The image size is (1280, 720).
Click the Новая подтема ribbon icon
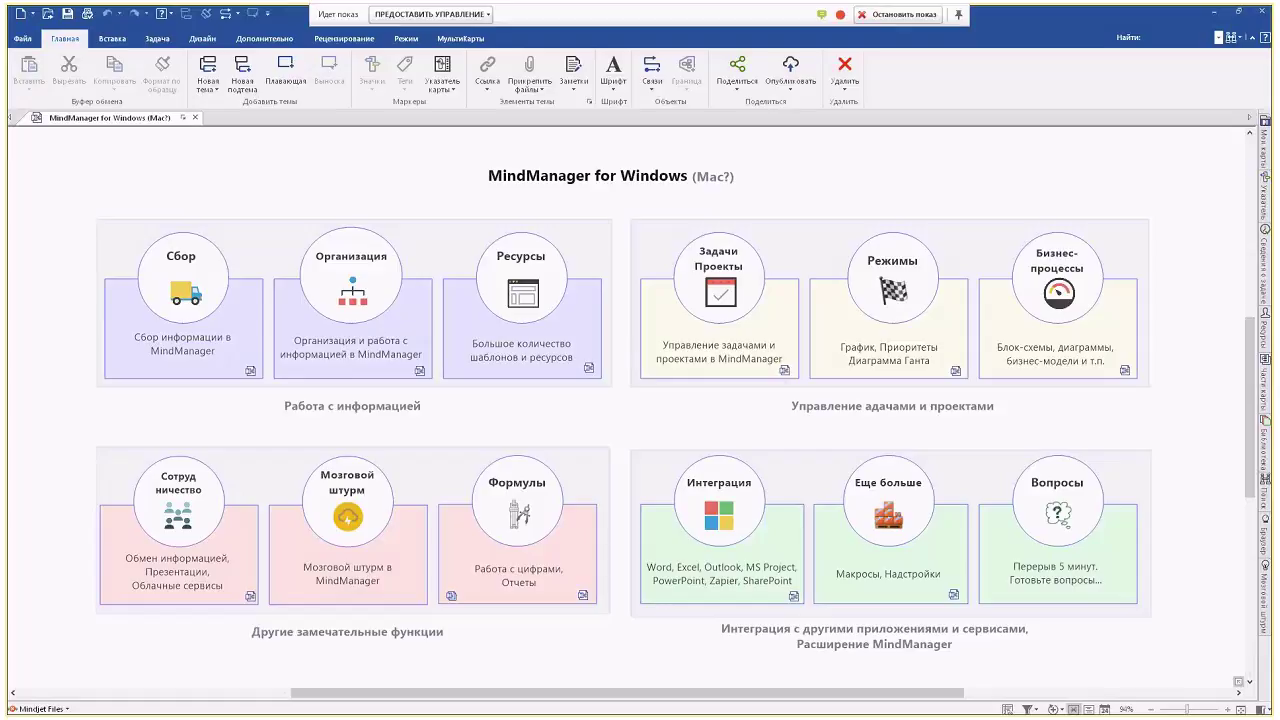tap(242, 64)
